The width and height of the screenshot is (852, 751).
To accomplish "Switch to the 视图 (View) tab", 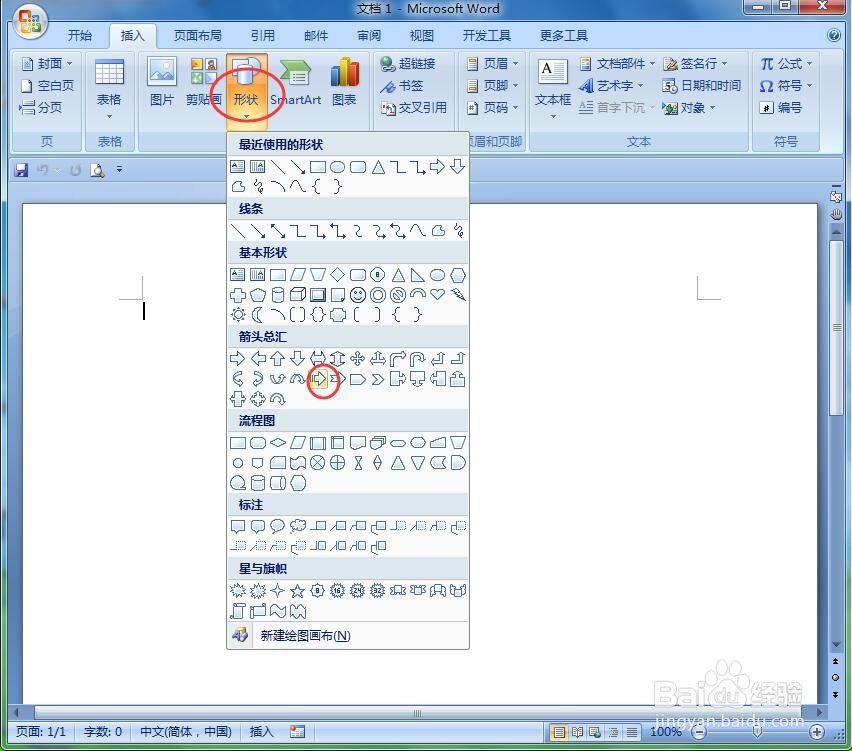I will pyautogui.click(x=422, y=36).
